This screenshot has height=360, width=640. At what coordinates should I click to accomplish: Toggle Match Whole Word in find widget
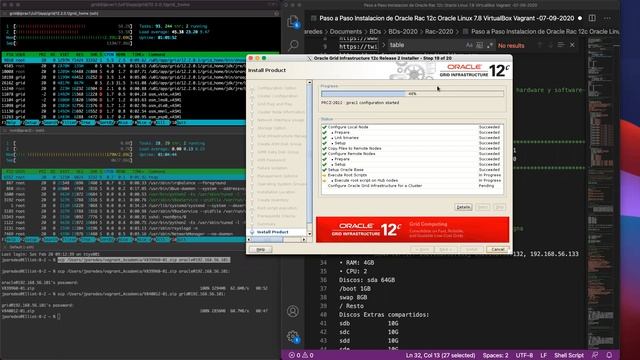click(480, 45)
